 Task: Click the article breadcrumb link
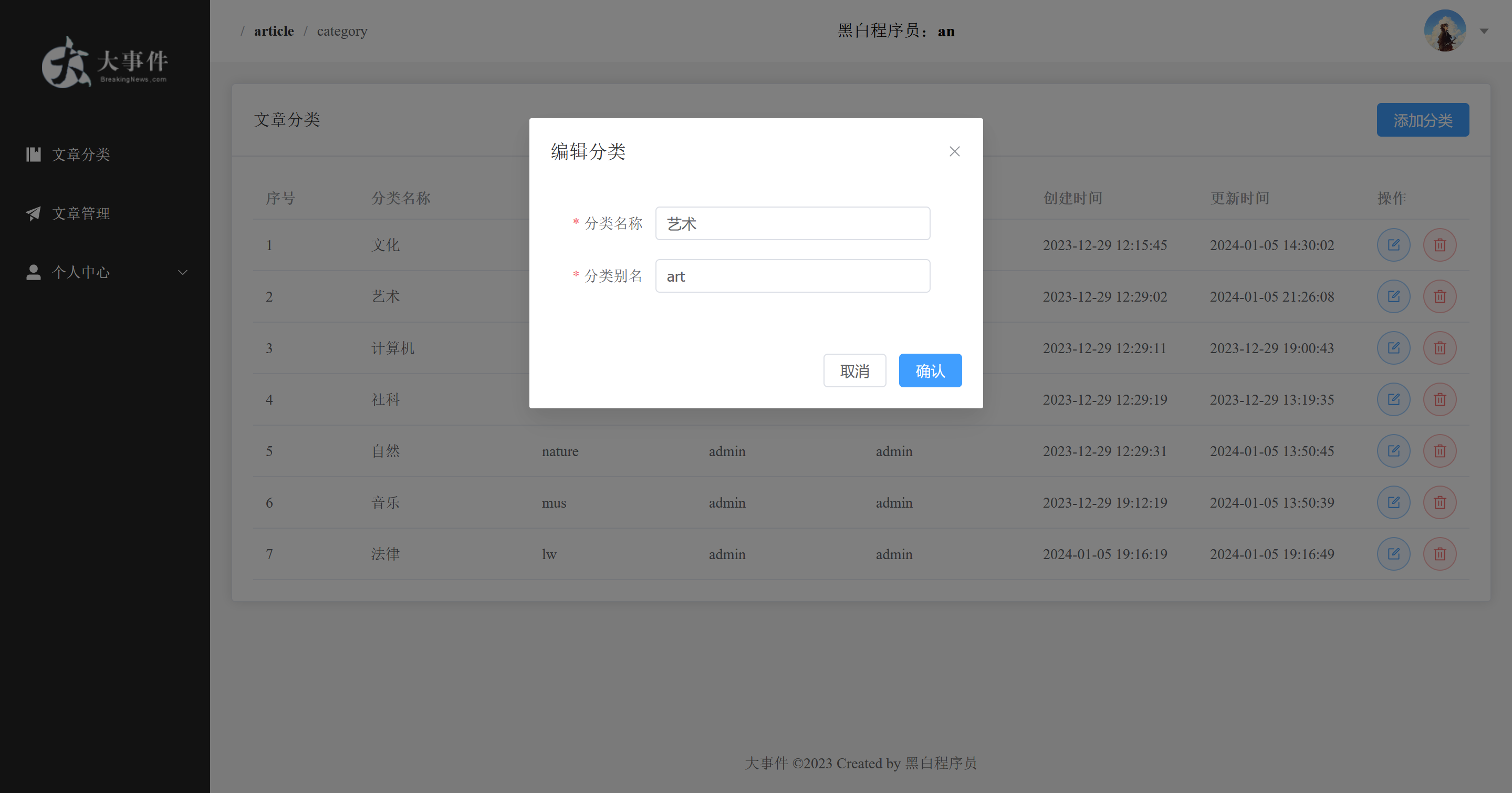point(274,31)
